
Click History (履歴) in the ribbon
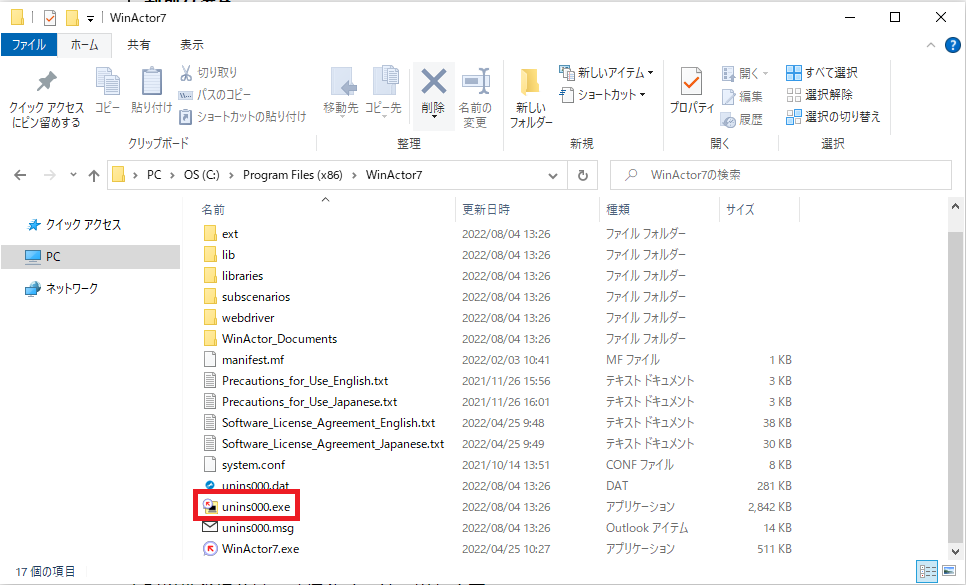[x=742, y=119]
